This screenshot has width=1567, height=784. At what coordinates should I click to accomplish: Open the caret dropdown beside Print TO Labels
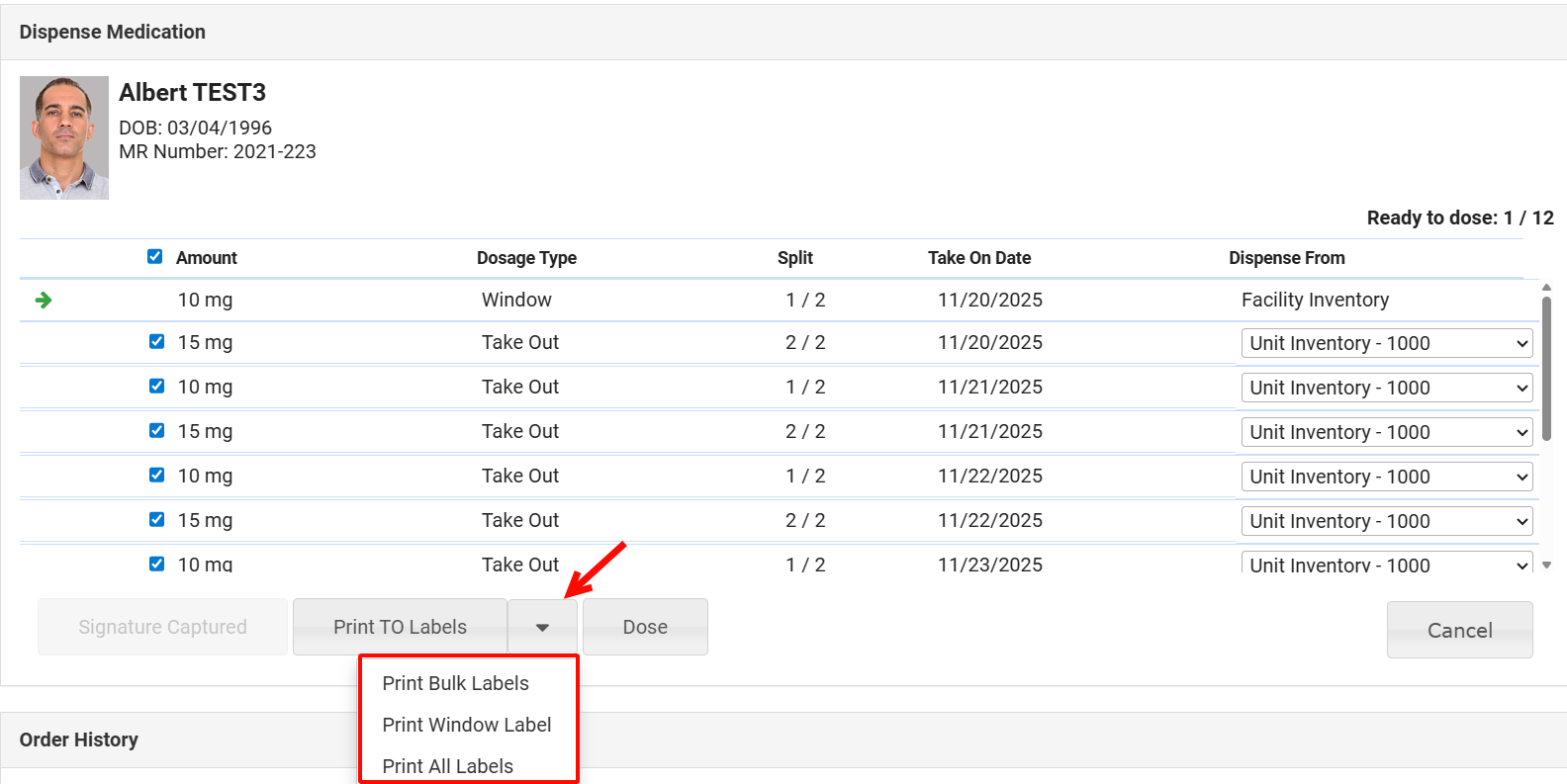[542, 627]
